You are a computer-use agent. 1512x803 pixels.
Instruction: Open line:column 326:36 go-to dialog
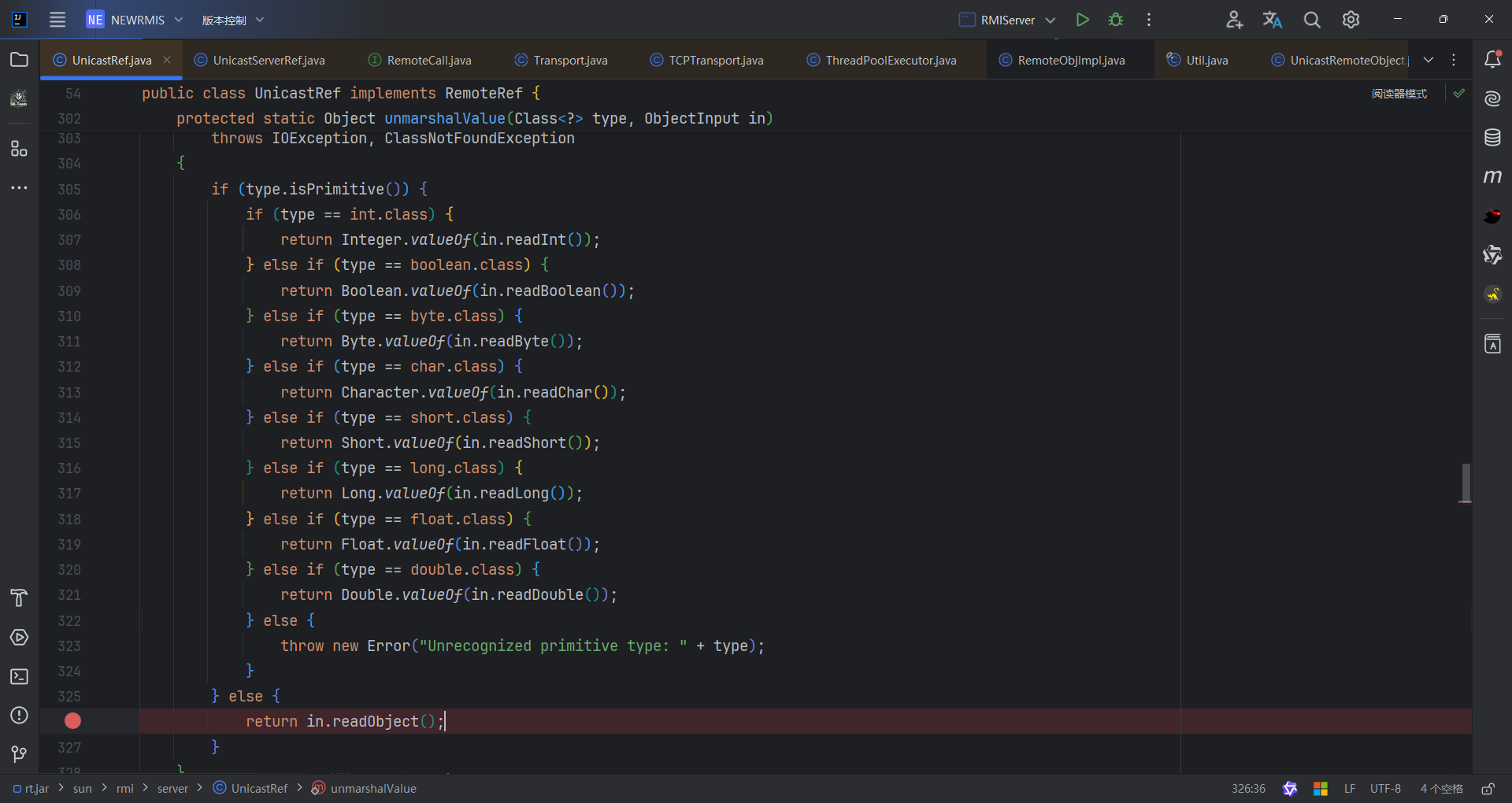click(x=1248, y=789)
